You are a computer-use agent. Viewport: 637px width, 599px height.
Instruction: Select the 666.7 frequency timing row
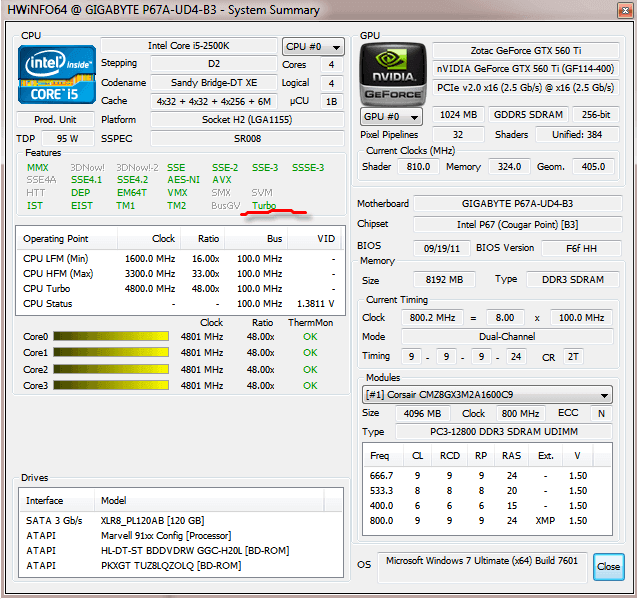[487, 476]
